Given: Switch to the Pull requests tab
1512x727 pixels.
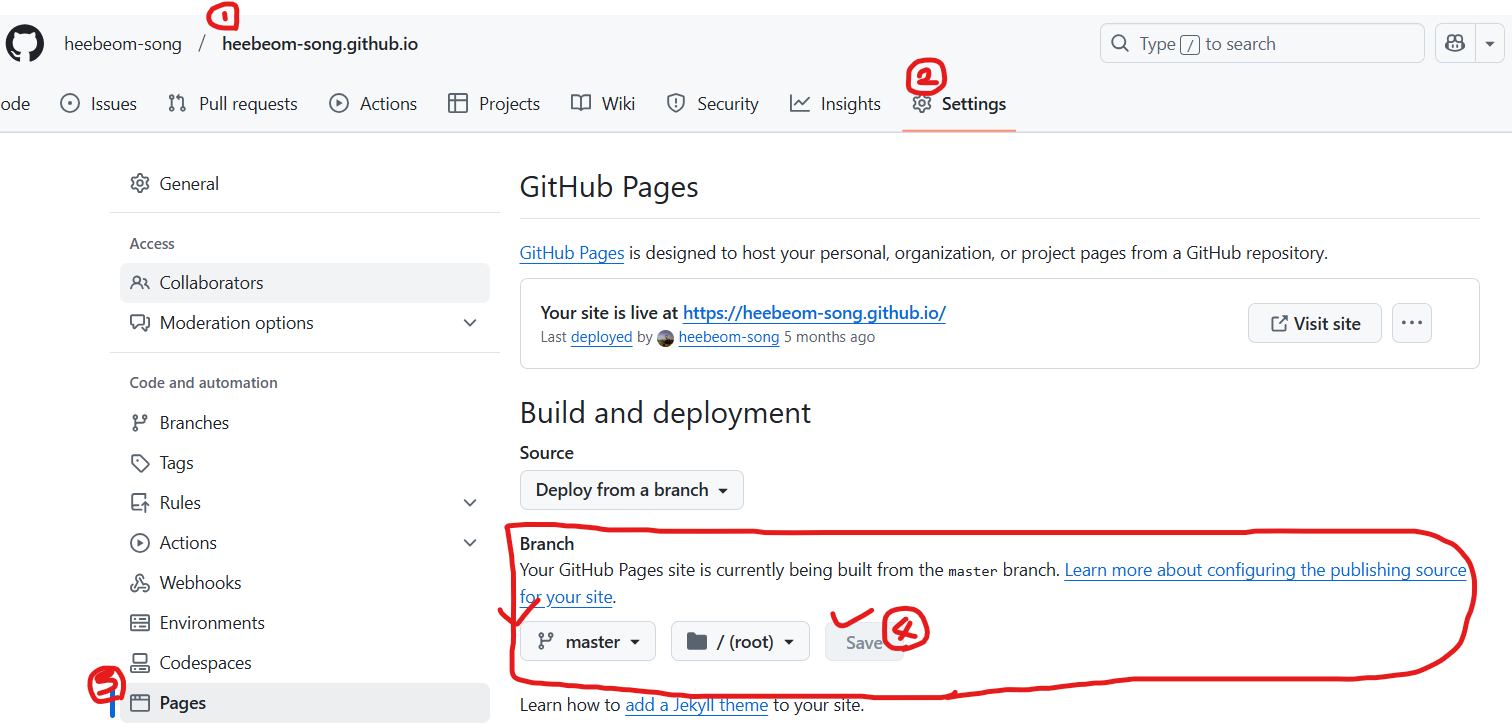Looking at the screenshot, I should pyautogui.click(x=233, y=104).
